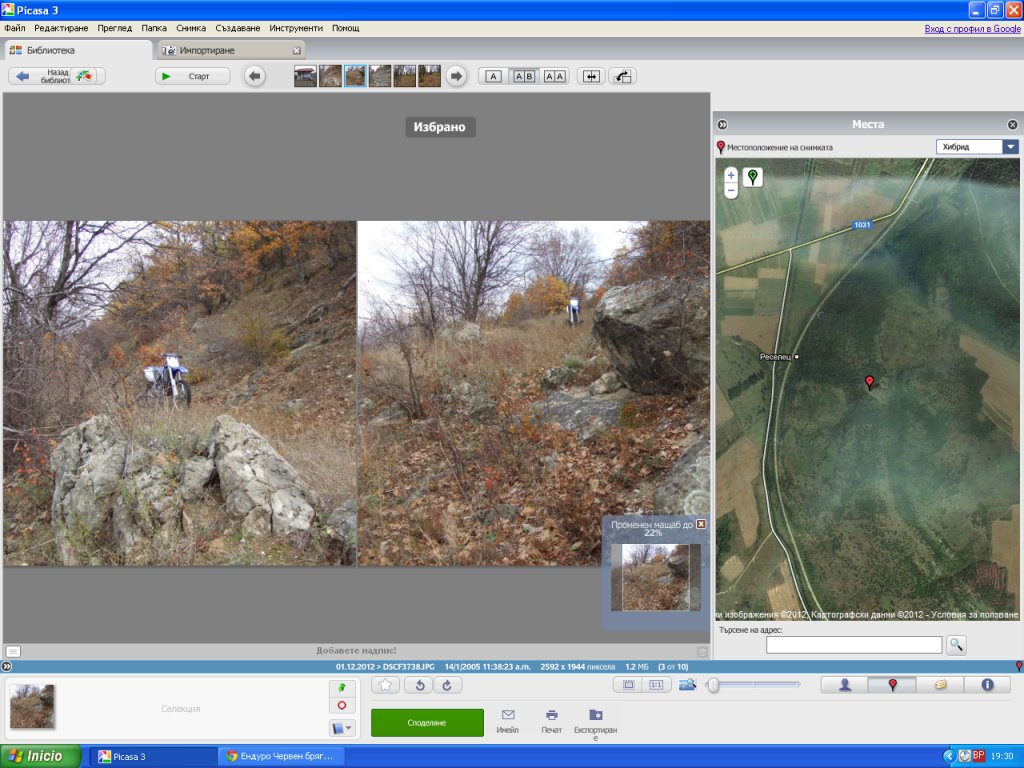1024x768 pixels.
Task: Expand the add-to-album dropdown in tray
Action: point(342,727)
